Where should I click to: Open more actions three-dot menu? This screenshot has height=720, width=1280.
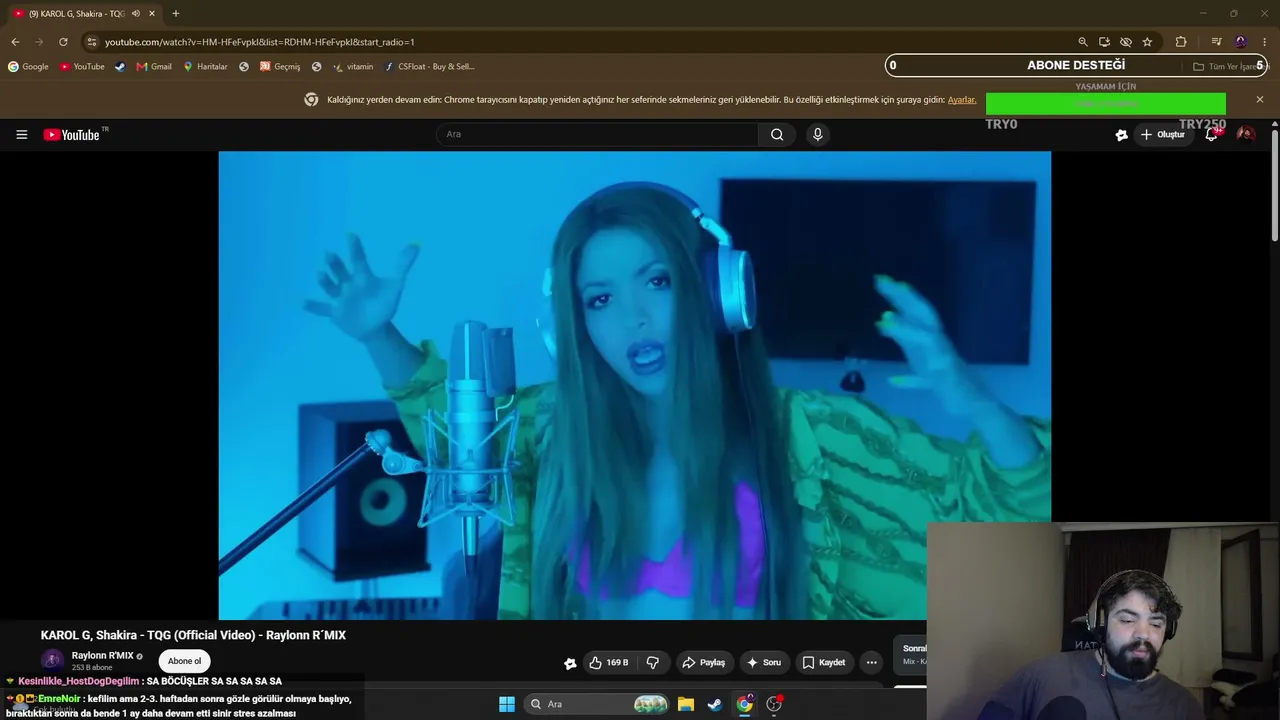[x=871, y=662]
